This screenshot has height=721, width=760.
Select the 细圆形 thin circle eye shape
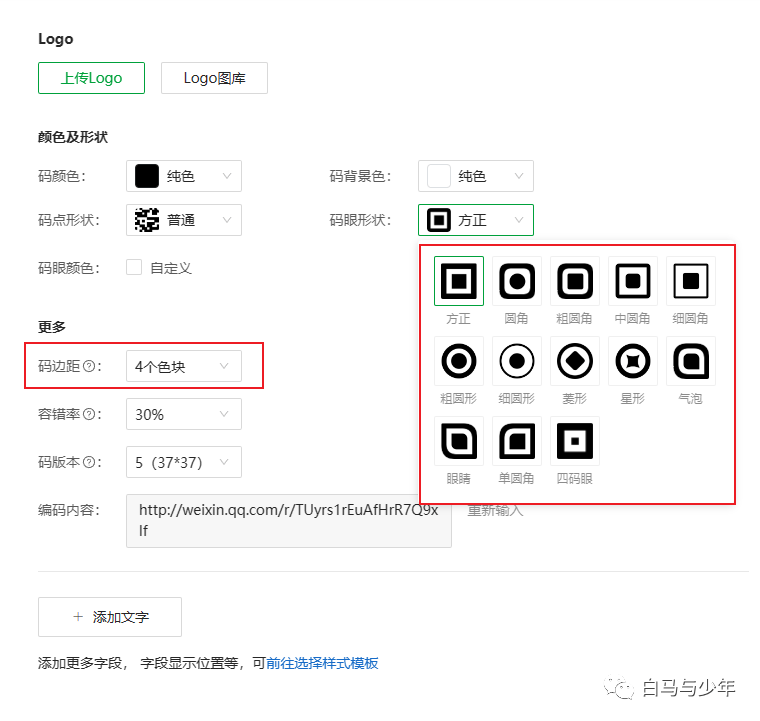click(x=517, y=361)
